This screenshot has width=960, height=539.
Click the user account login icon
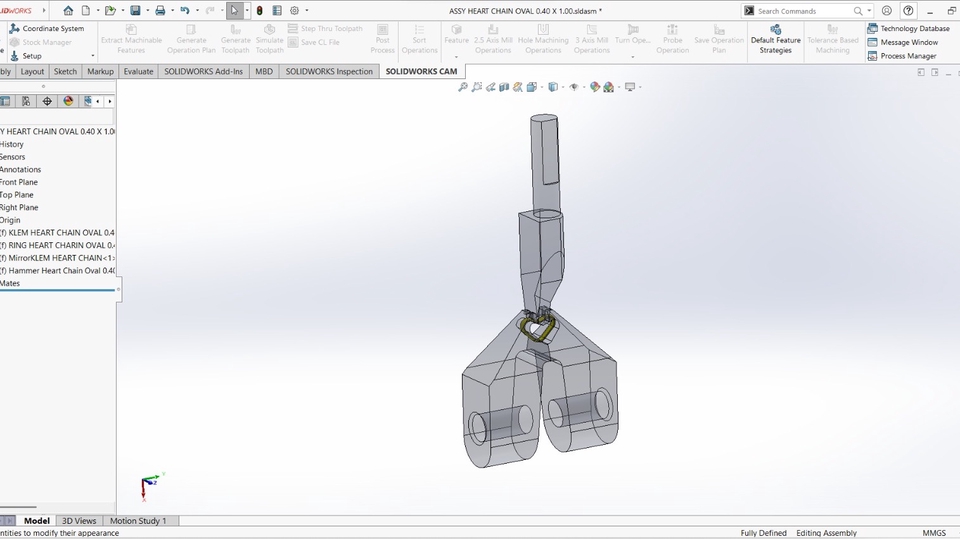click(887, 10)
